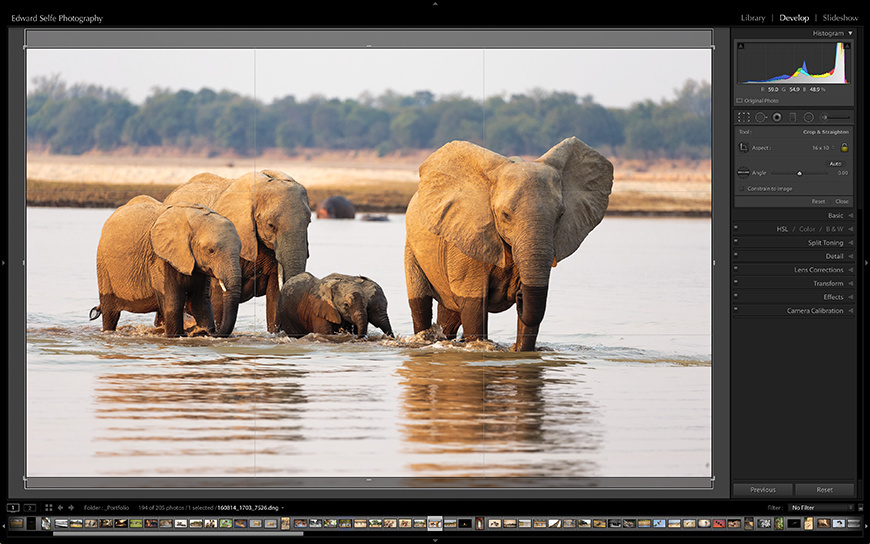Click the bottom Reset button beside Previous
Screen dimensions: 870x544
[825, 490]
